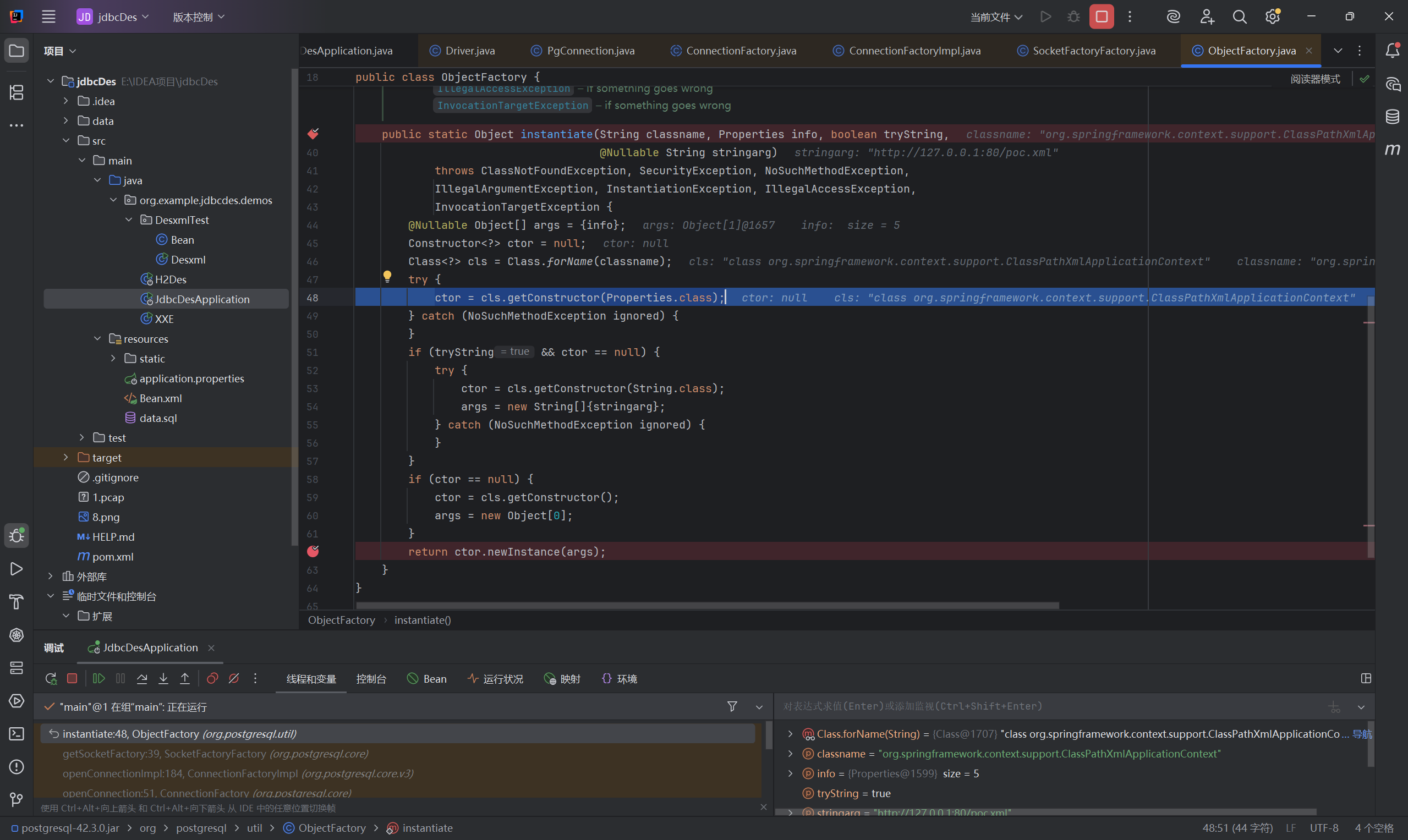1408x840 pixels.
Task: Switch to the PgConnection.java editor tab
Action: [590, 51]
